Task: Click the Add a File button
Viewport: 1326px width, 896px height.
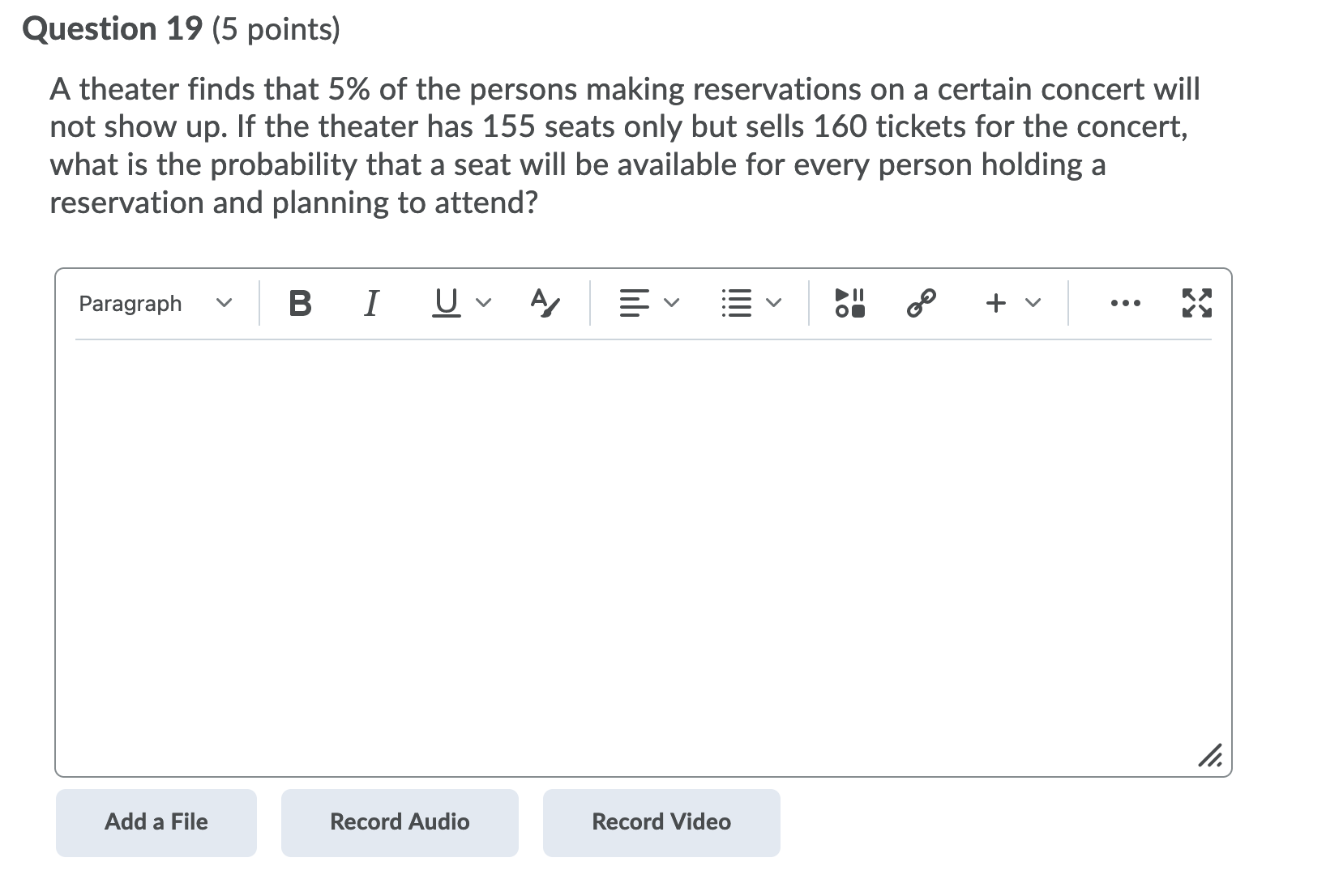Action: pyautogui.click(x=155, y=821)
